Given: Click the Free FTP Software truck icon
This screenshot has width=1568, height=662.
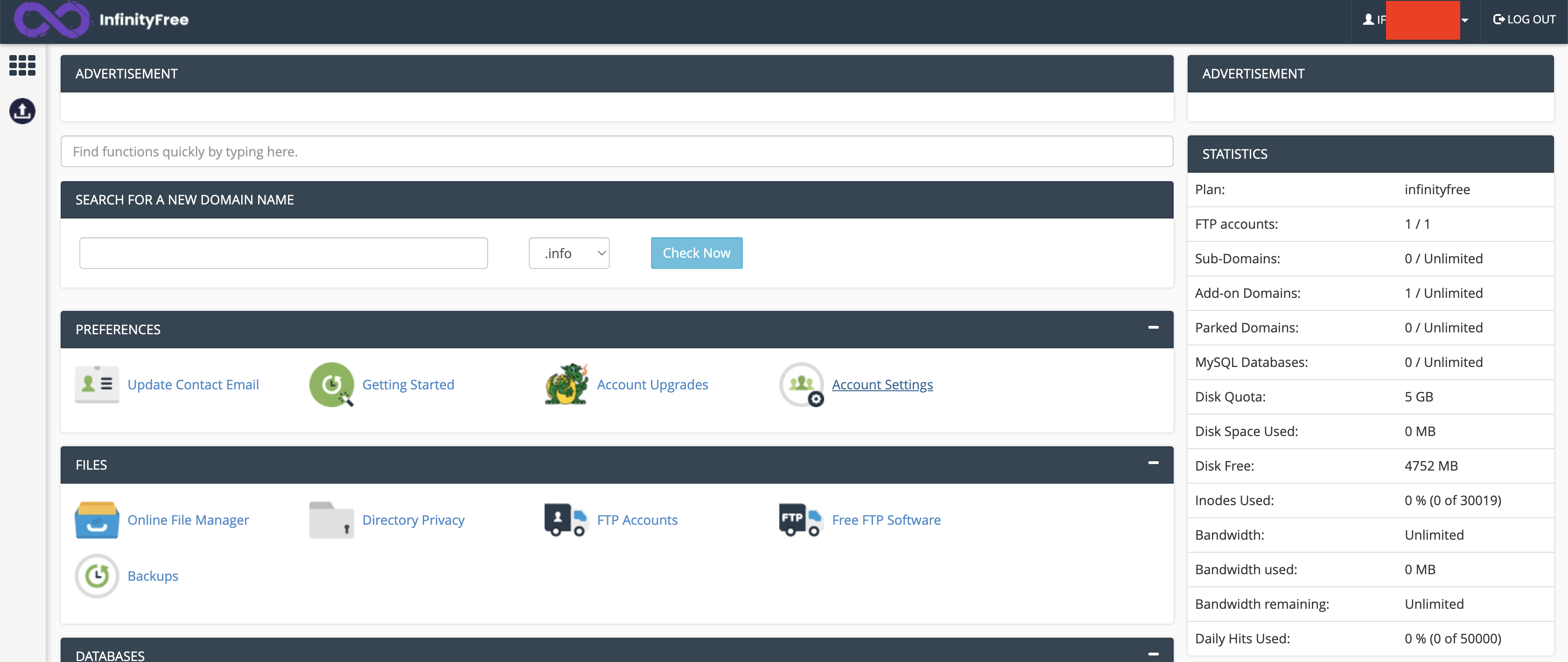Looking at the screenshot, I should 801,520.
